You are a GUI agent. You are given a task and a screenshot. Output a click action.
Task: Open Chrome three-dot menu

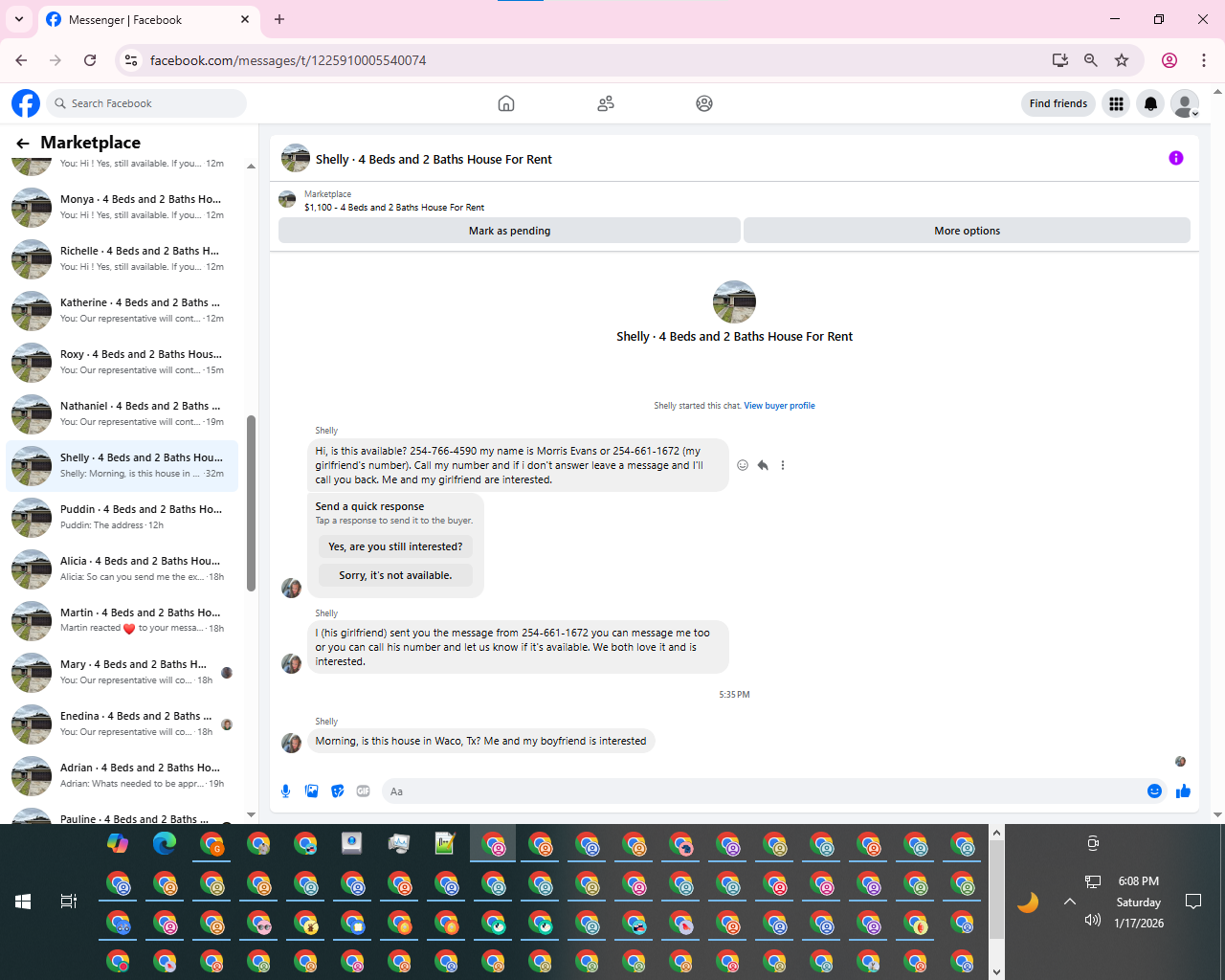coord(1204,60)
